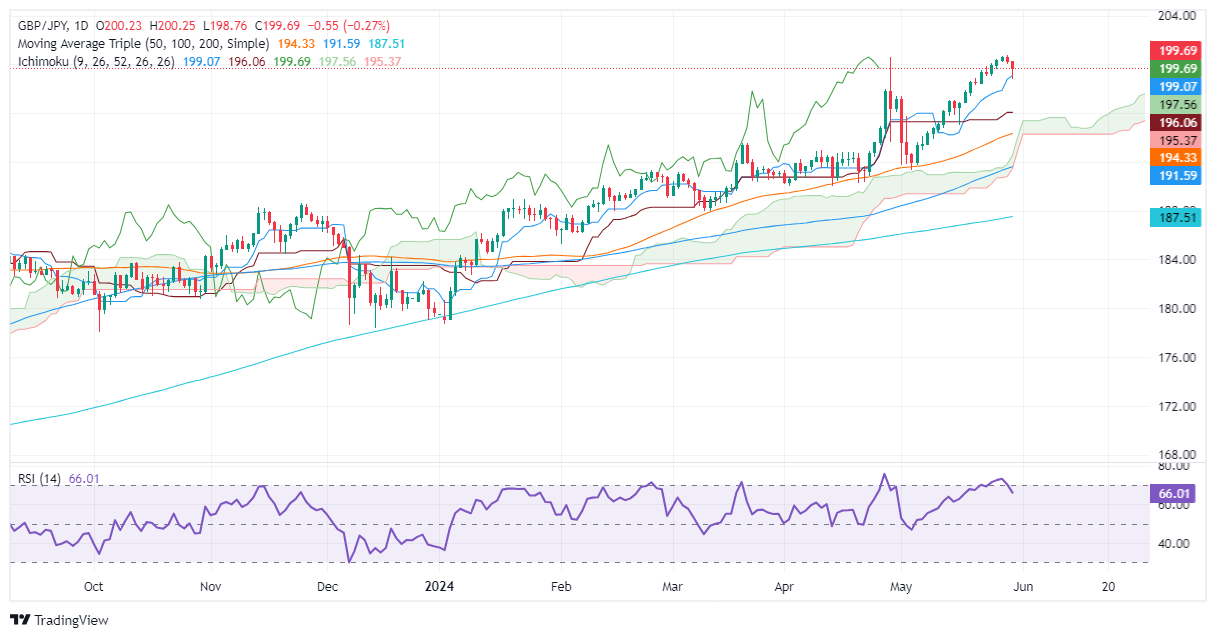Click the 2024 label on time axis
1216x638 pixels.
click(439, 587)
